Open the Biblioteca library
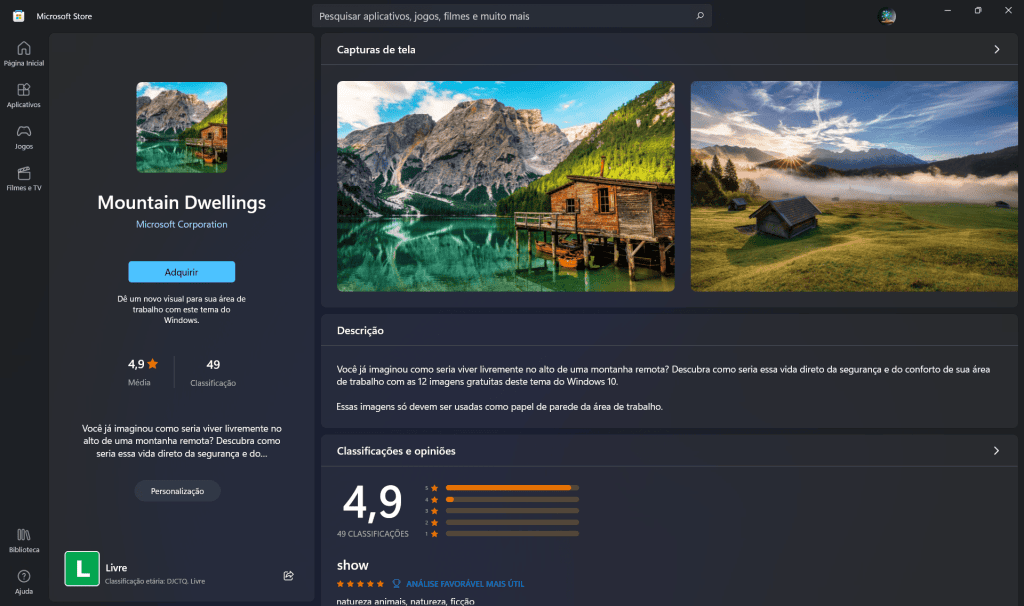 point(24,541)
